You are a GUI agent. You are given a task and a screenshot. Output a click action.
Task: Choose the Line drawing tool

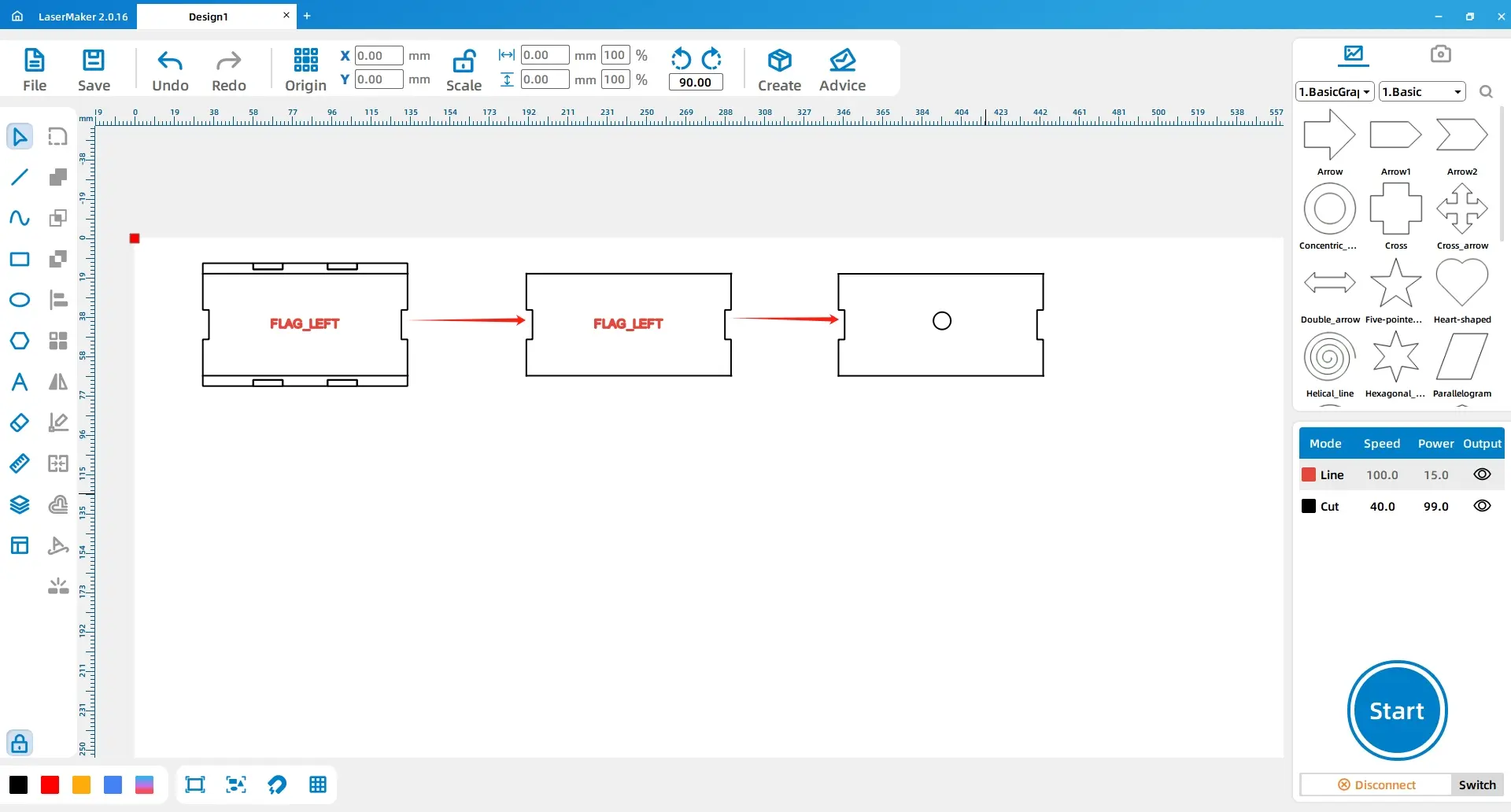click(x=20, y=177)
